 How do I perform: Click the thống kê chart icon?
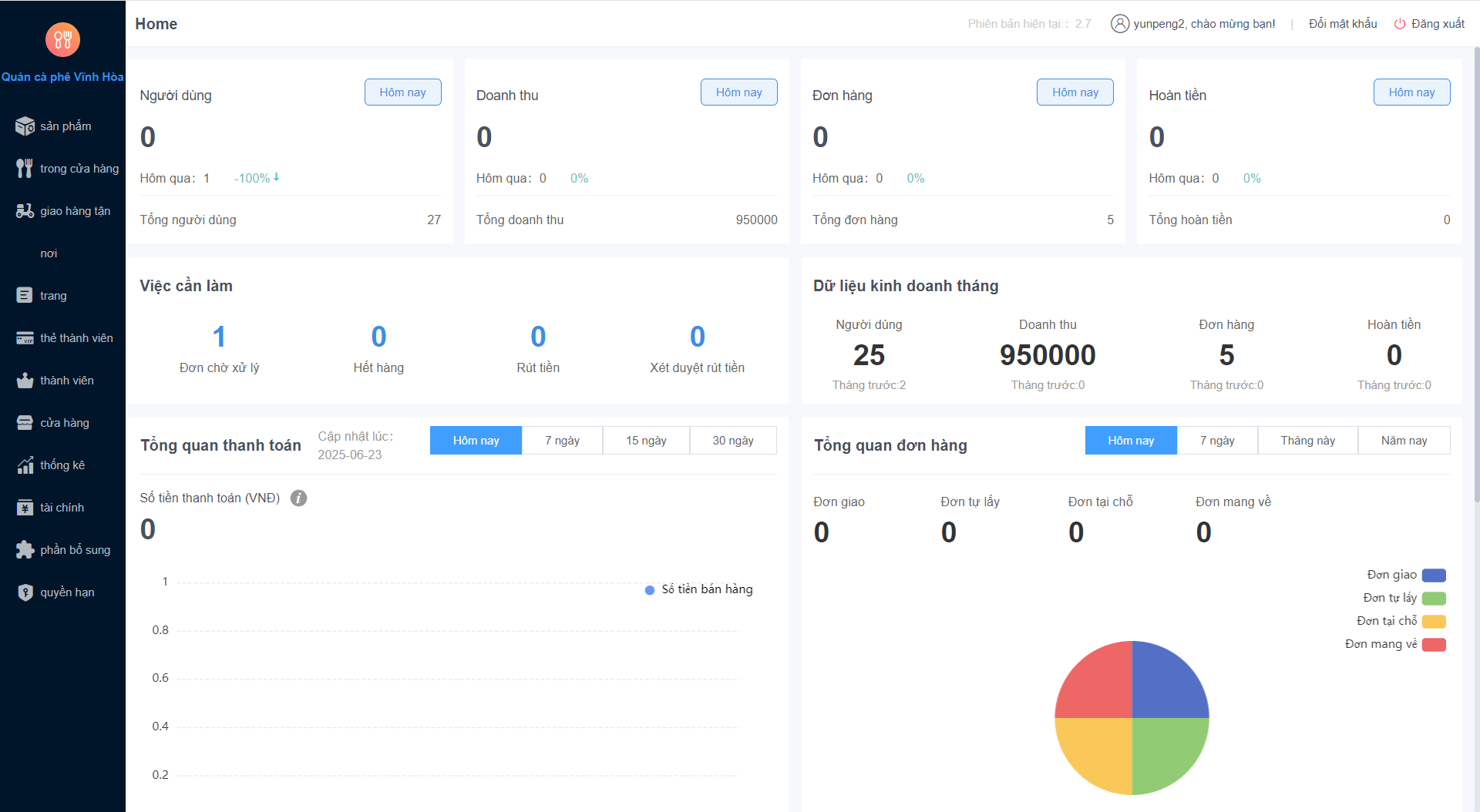tap(25, 465)
